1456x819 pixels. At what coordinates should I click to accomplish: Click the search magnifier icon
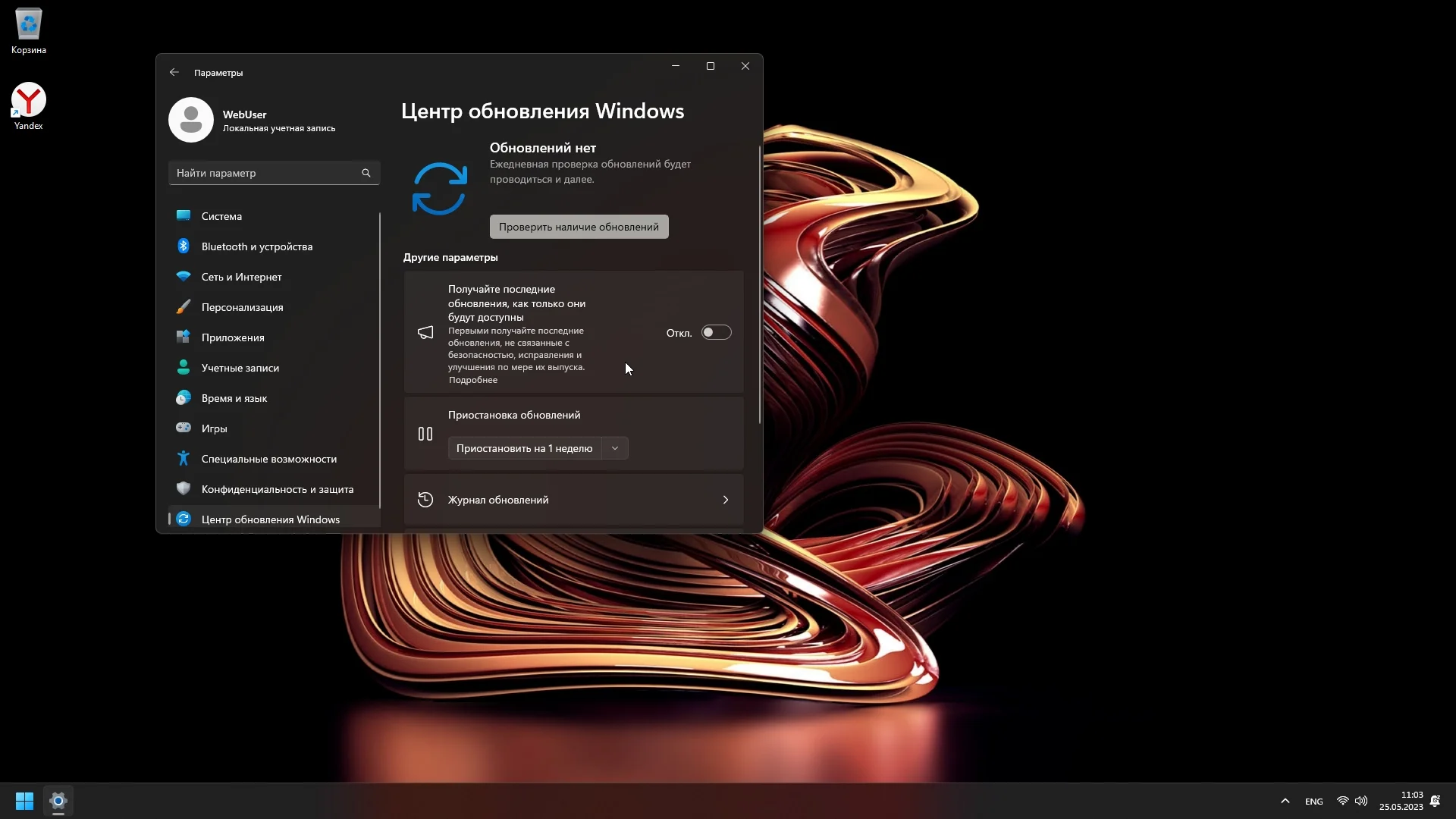tap(366, 173)
